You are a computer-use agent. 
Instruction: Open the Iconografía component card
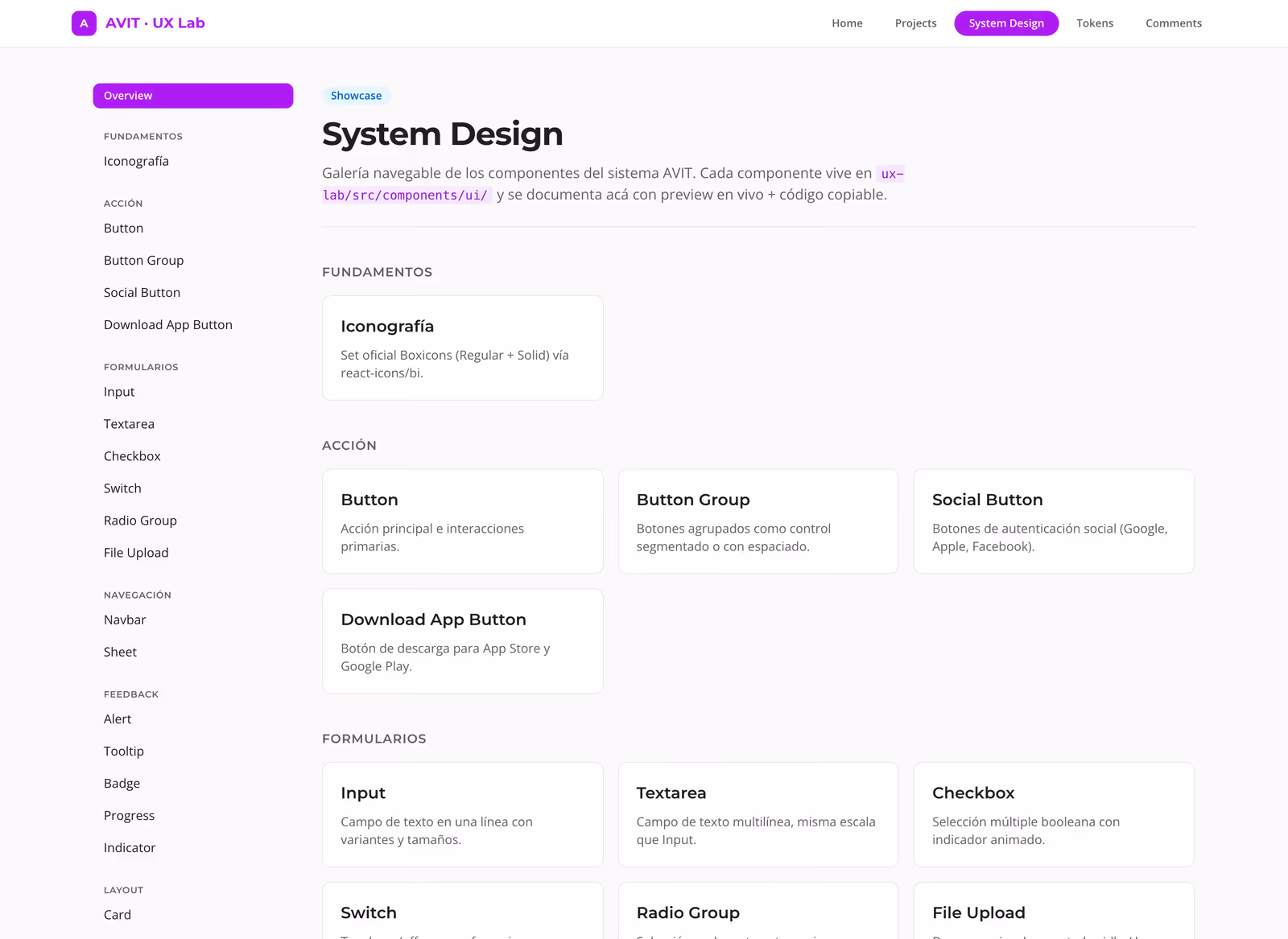[x=463, y=348]
